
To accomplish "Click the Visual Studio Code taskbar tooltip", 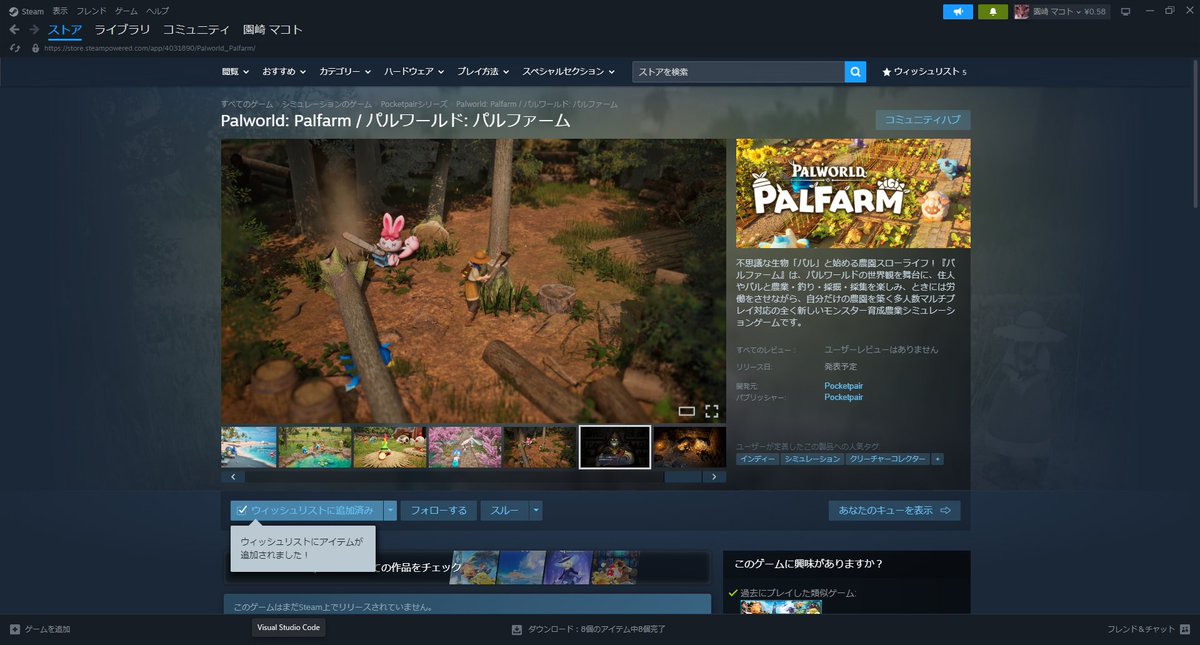I will [x=288, y=628].
